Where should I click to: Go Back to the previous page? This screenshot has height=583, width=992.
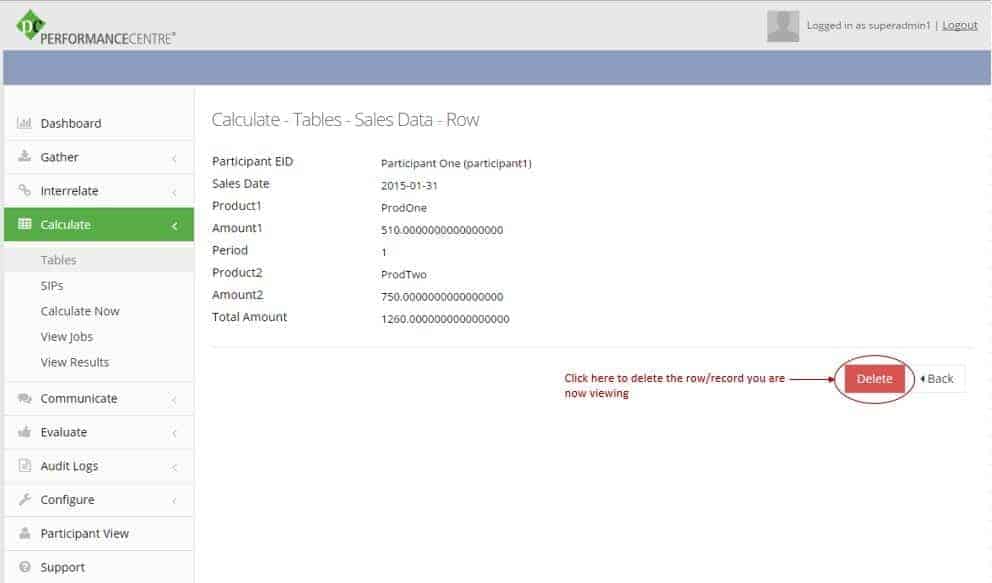tap(938, 379)
